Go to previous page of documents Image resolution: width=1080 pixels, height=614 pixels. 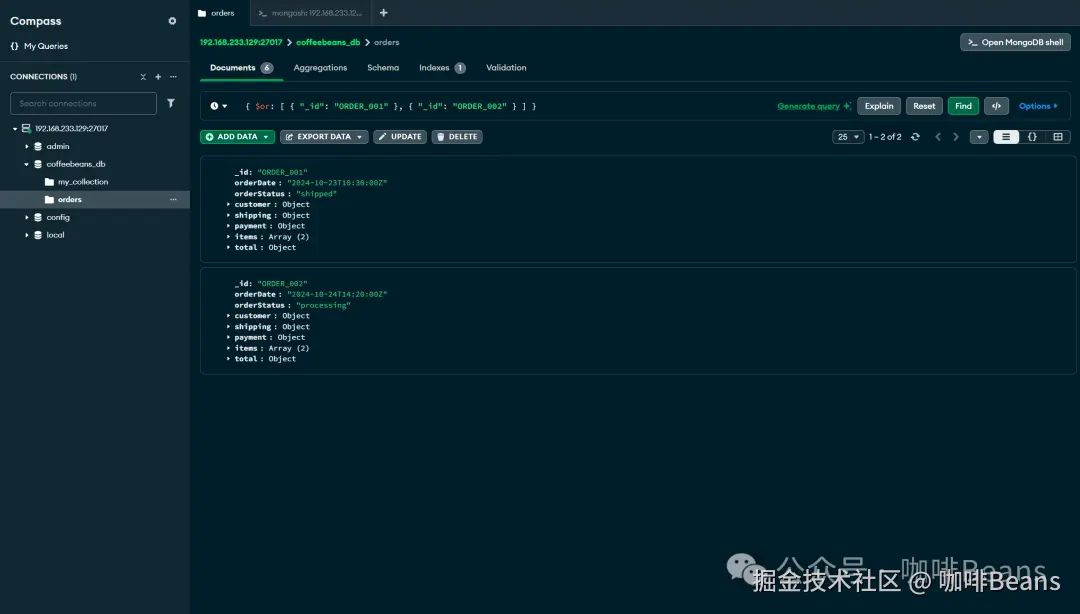click(x=938, y=137)
